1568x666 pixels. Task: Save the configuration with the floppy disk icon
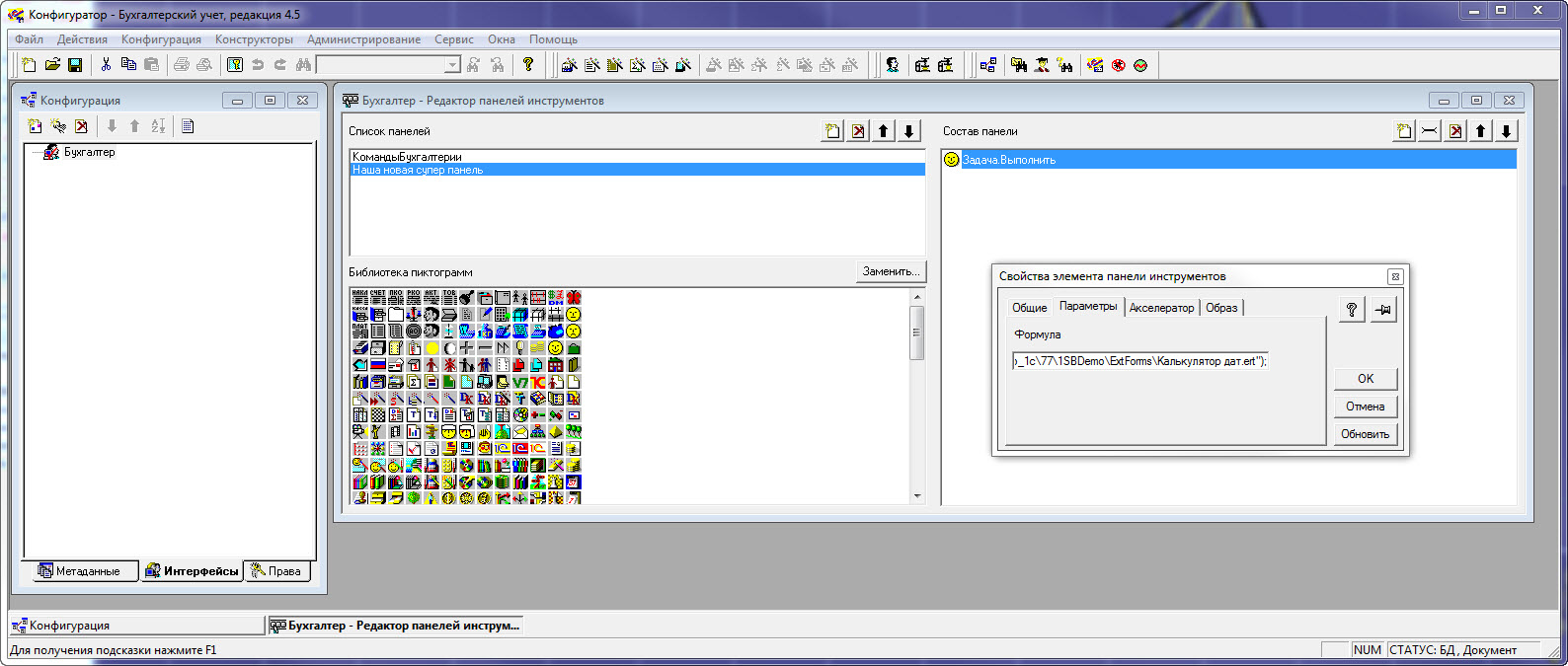click(75, 65)
